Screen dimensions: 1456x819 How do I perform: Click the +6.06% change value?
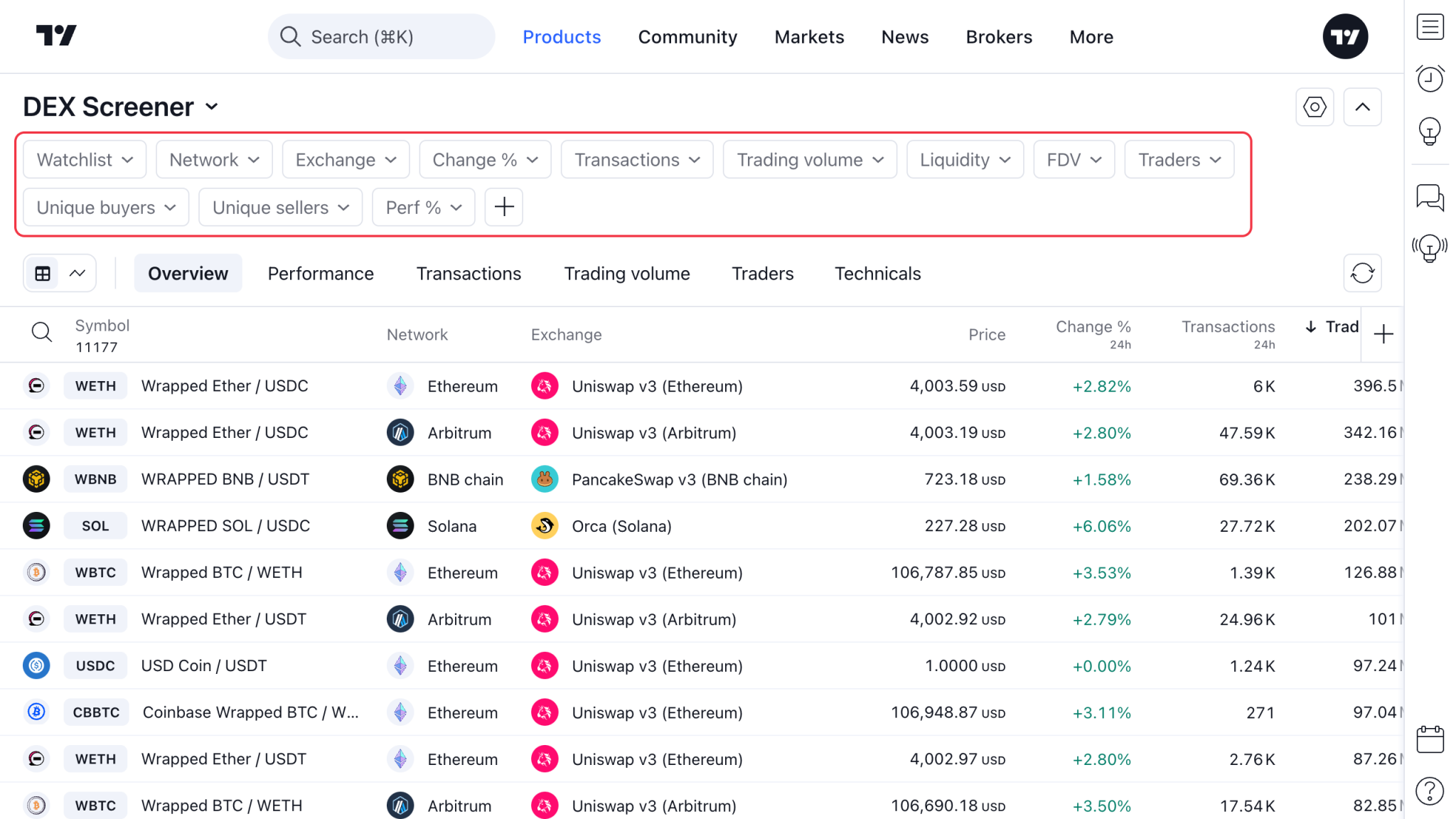coord(1101,526)
